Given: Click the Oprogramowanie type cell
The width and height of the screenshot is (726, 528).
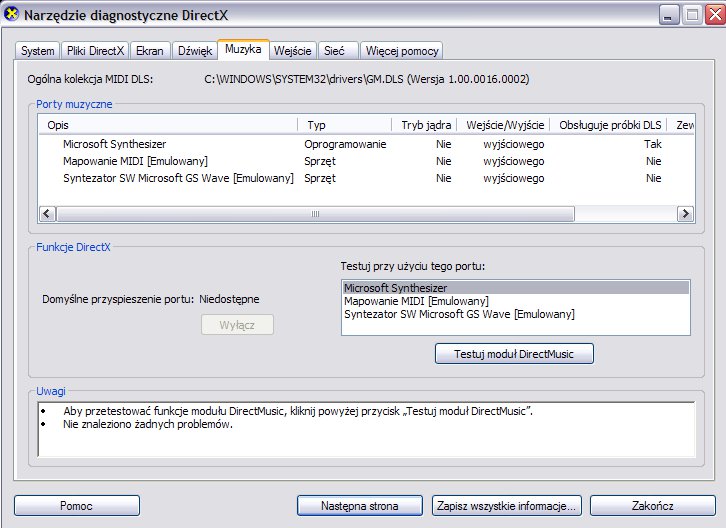Looking at the screenshot, I should pos(345,144).
